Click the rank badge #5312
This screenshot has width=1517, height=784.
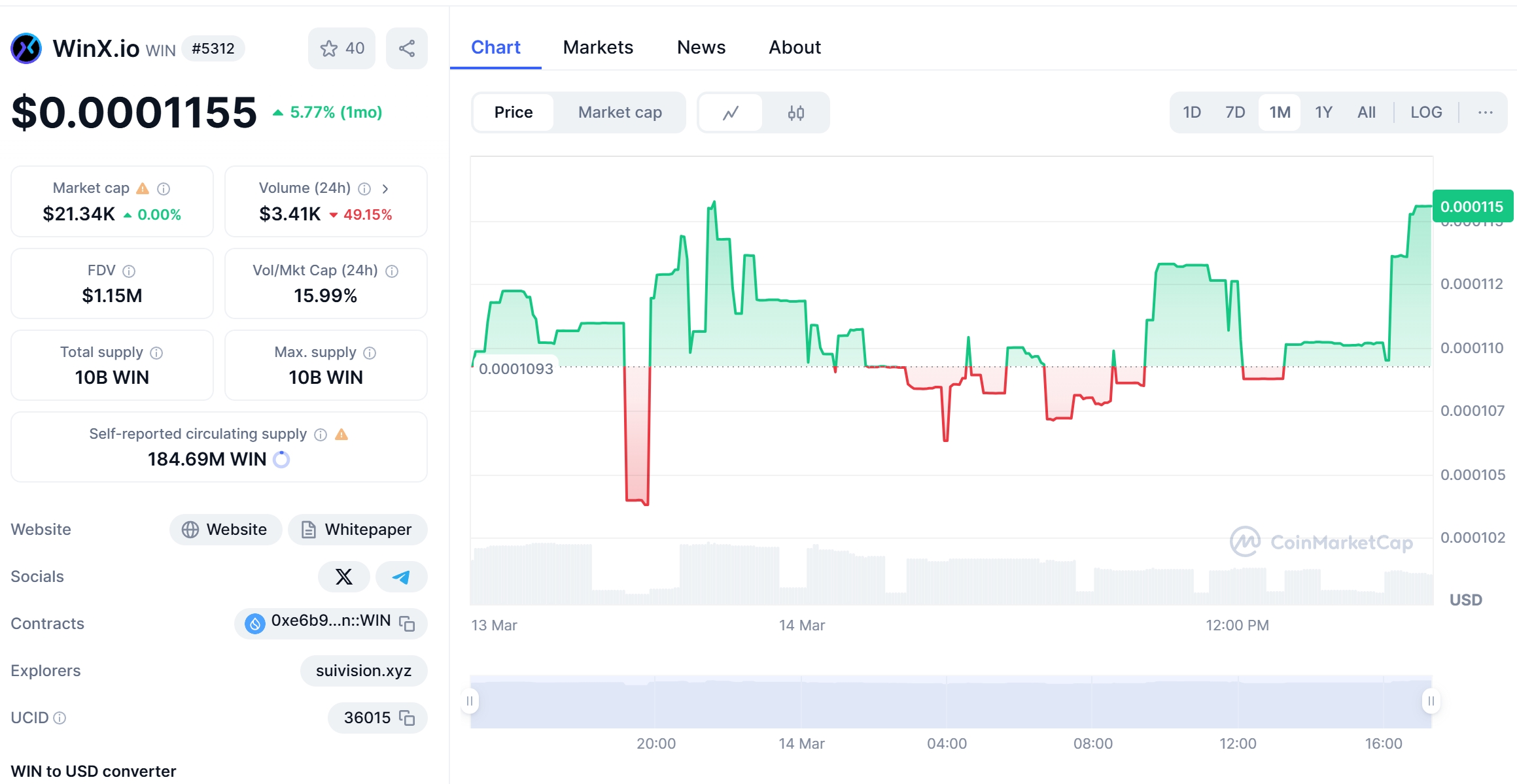coord(213,48)
